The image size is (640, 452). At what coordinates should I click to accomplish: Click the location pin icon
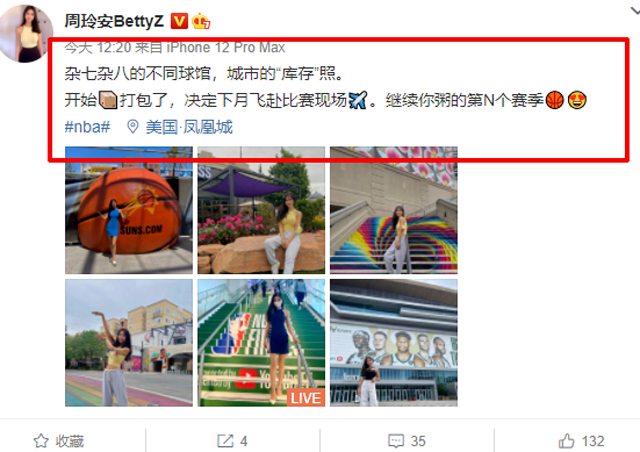tap(132, 127)
